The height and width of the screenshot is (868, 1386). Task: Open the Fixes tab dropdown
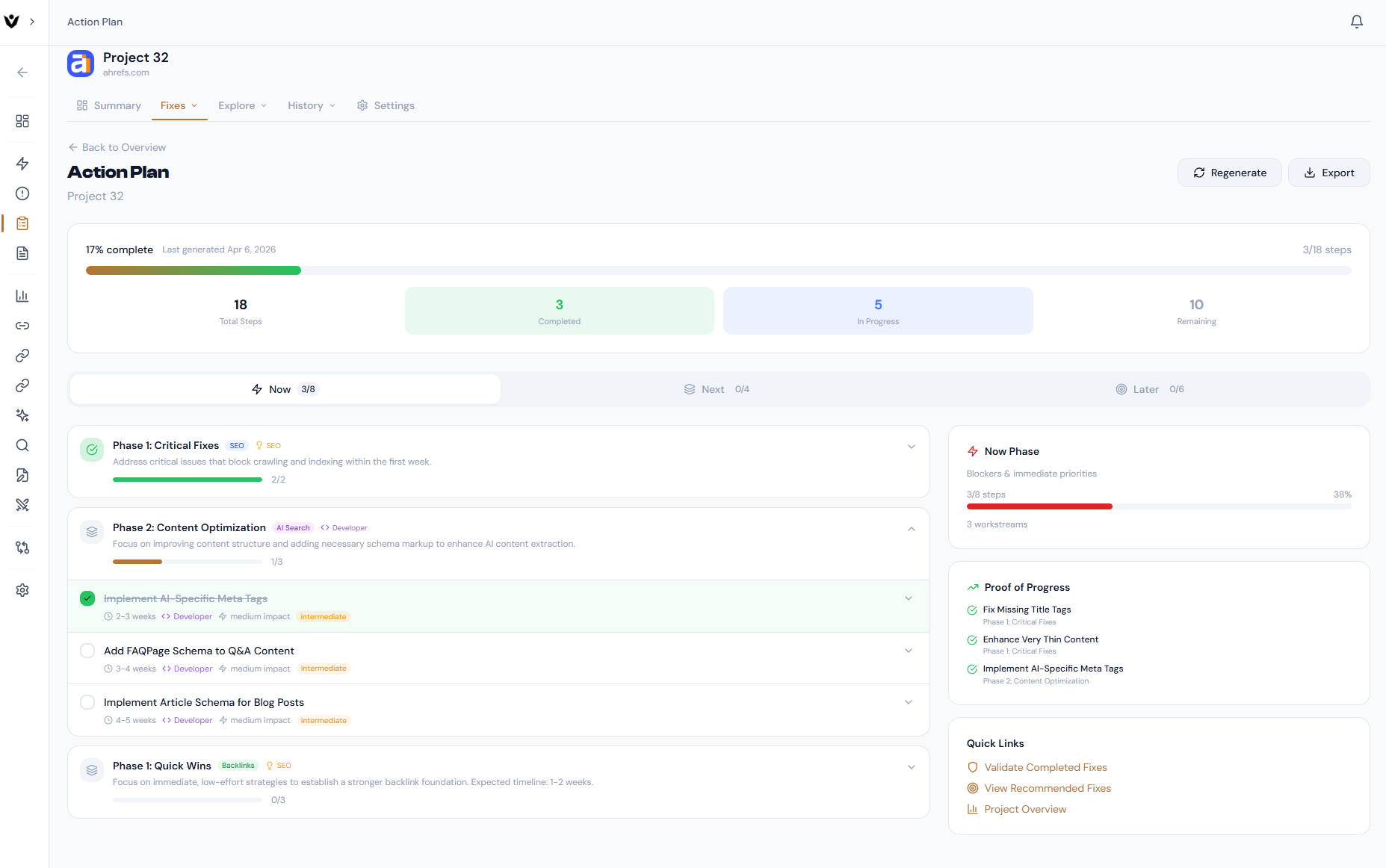179,105
